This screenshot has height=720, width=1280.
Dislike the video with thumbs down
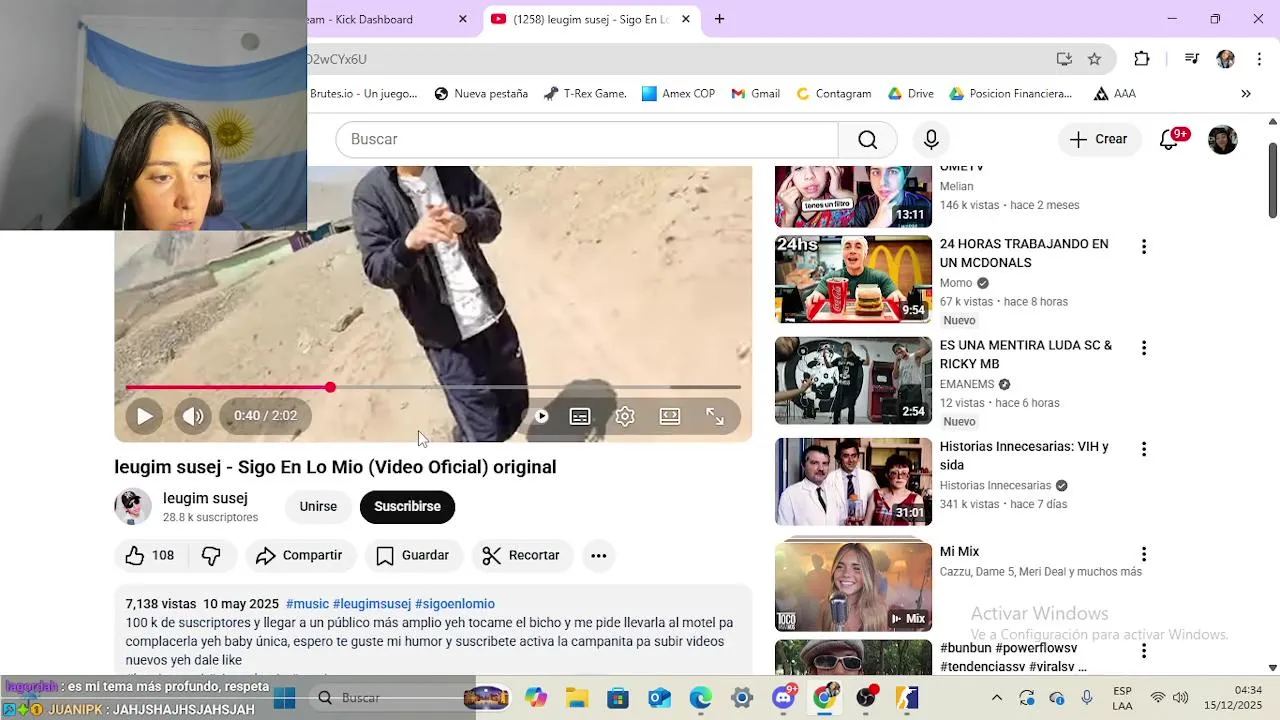coord(211,555)
